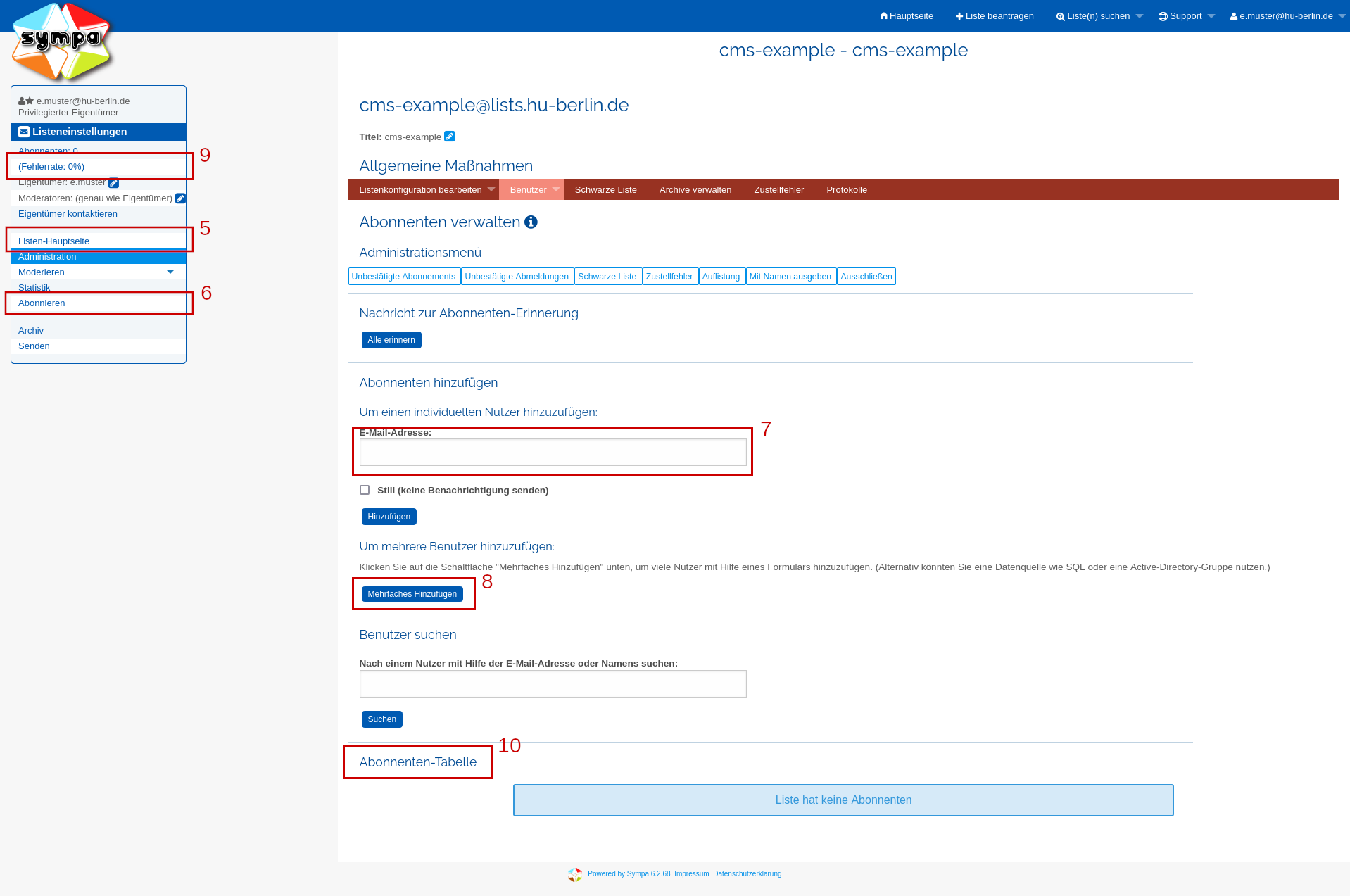Enable the Still (keine Benachrichtigung) checkbox
1350x896 pixels.
coord(365,490)
